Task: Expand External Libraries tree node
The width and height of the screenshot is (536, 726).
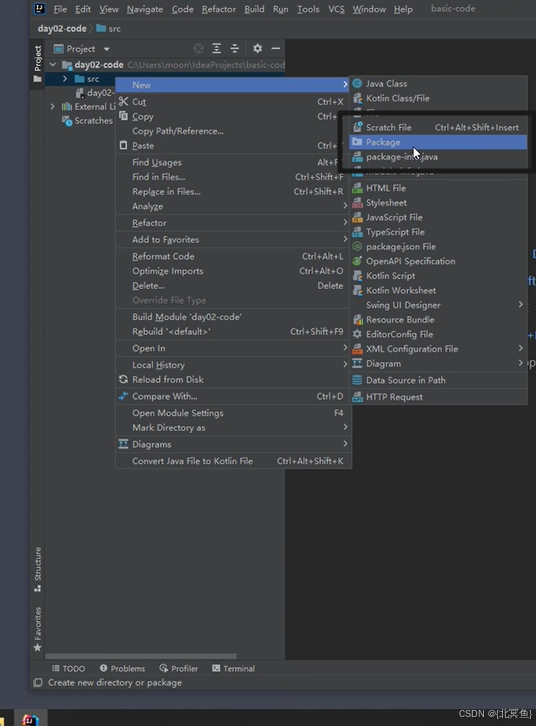Action: coord(52,106)
